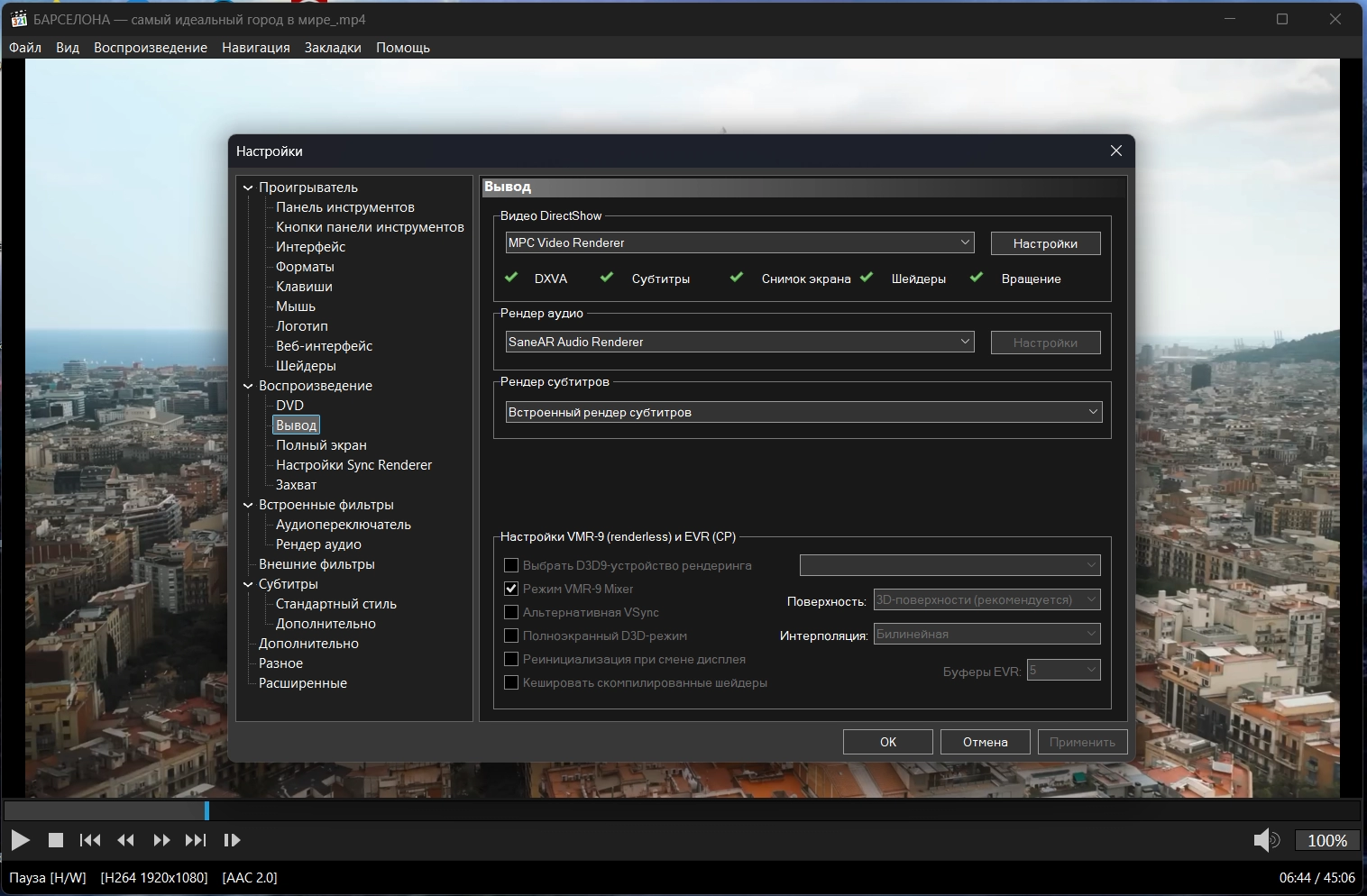Click the video seek bar position marker

click(x=206, y=810)
